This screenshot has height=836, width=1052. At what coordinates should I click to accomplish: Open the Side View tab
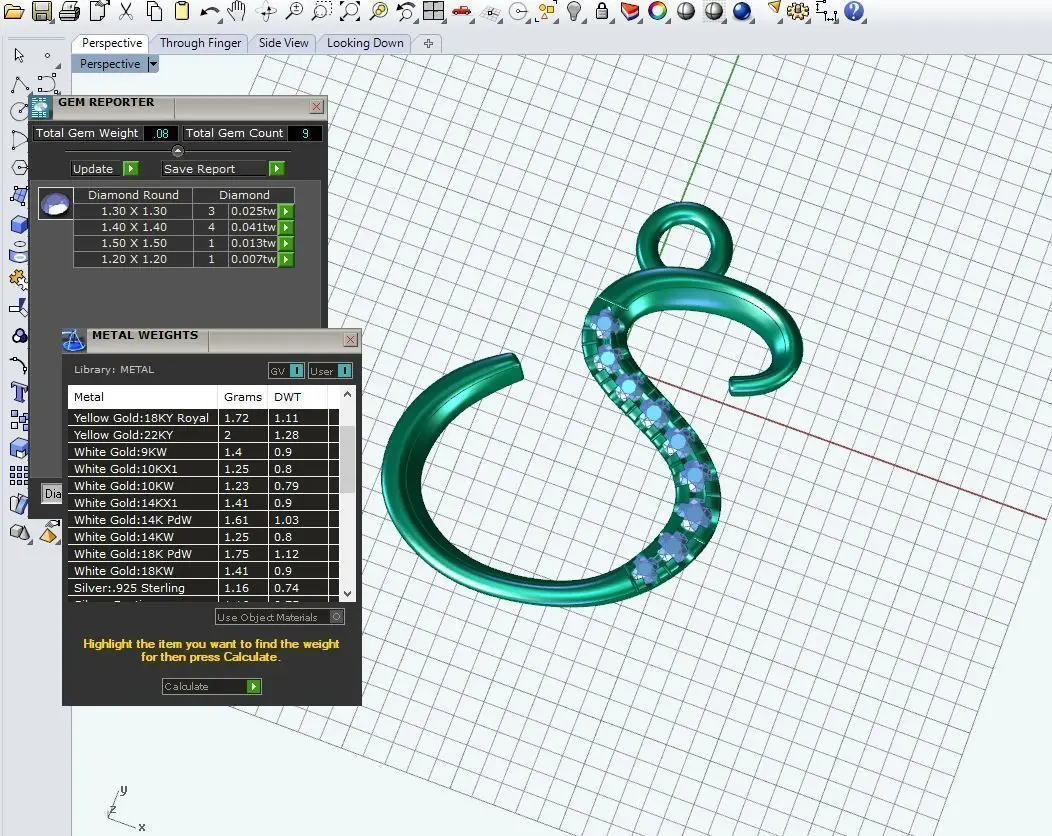pos(283,43)
